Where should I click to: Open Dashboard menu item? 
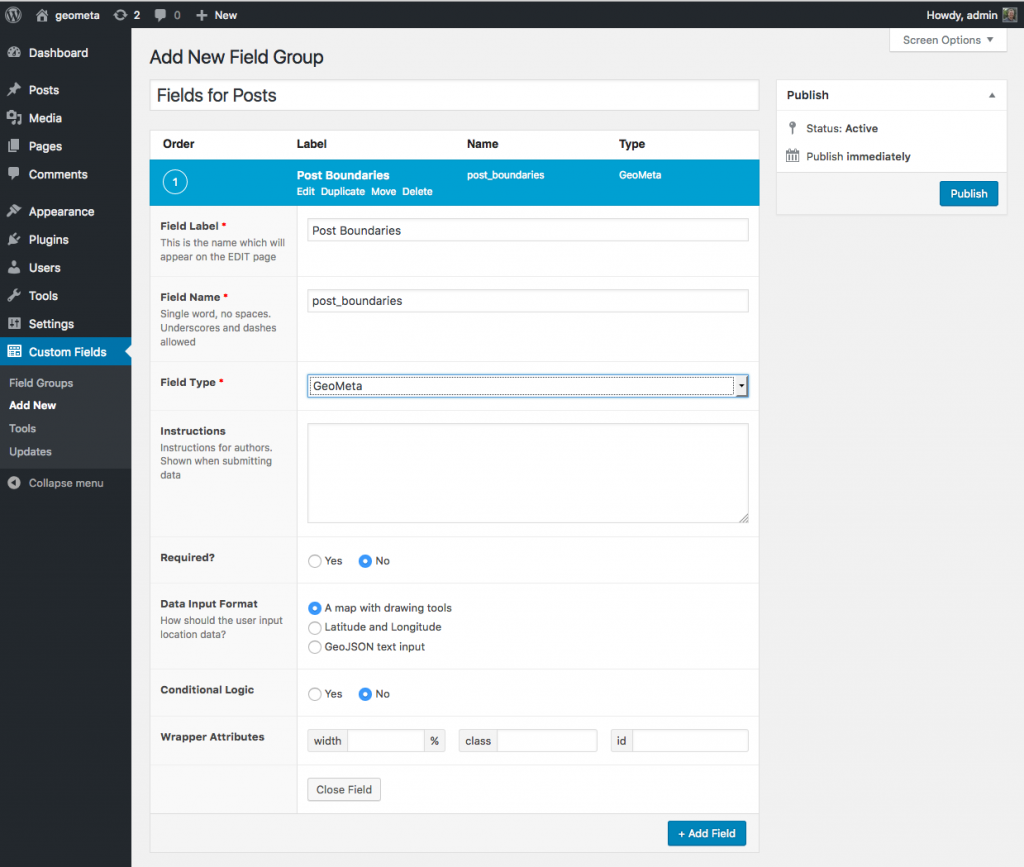65,53
